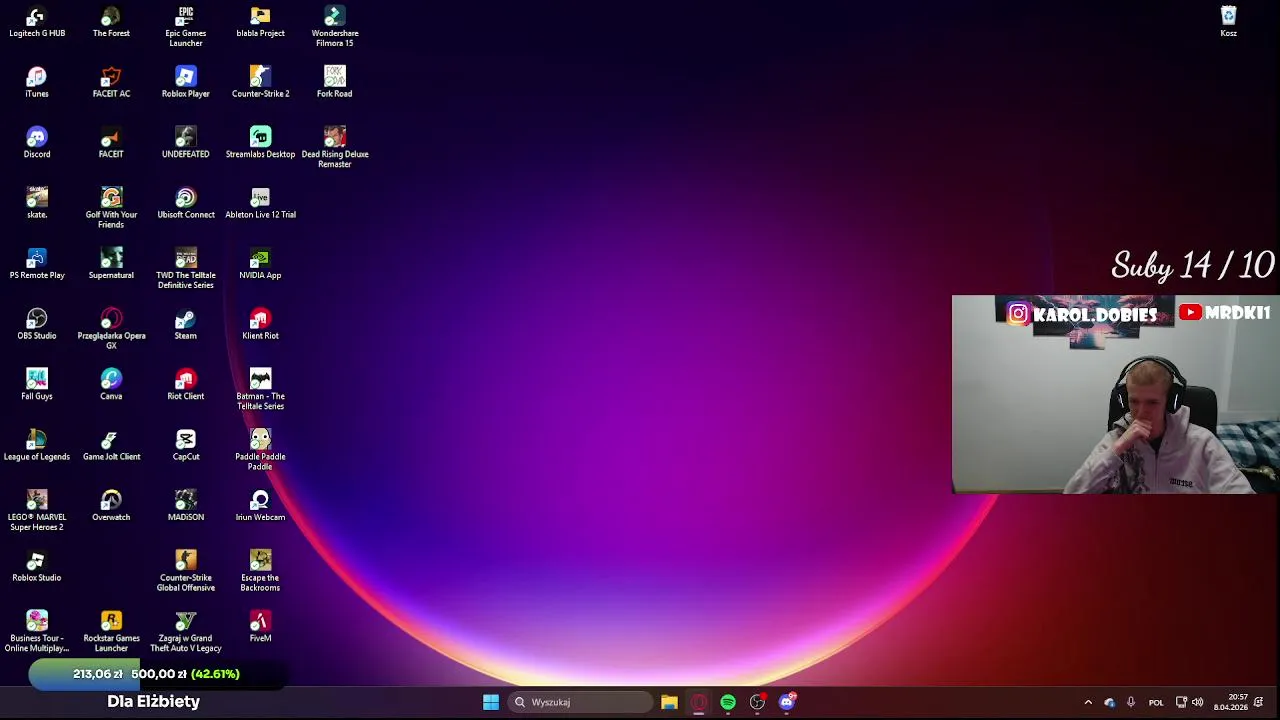Open Golf With Your Friends
The image size is (1280, 720).
(111, 208)
